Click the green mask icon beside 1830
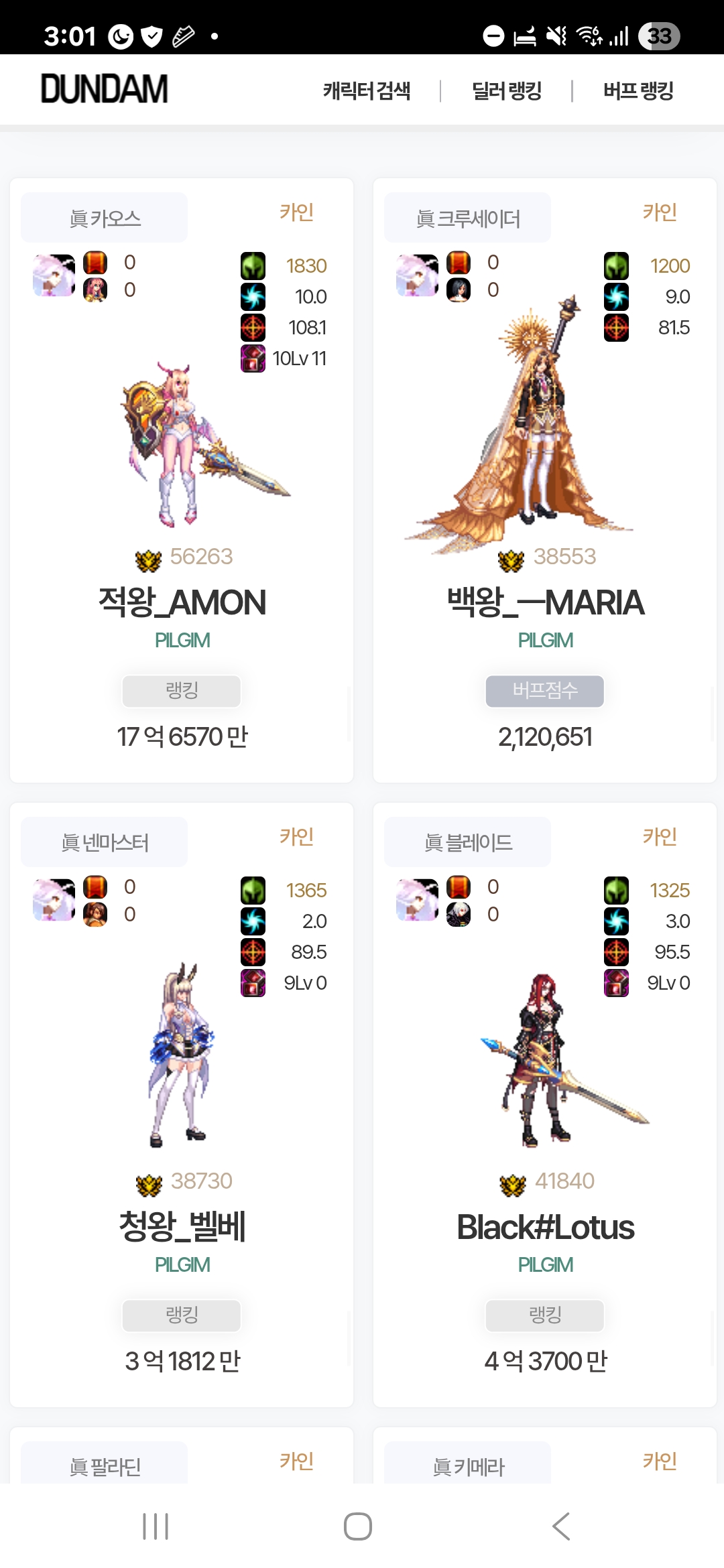Screen dimensions: 724x1568 coord(253,266)
